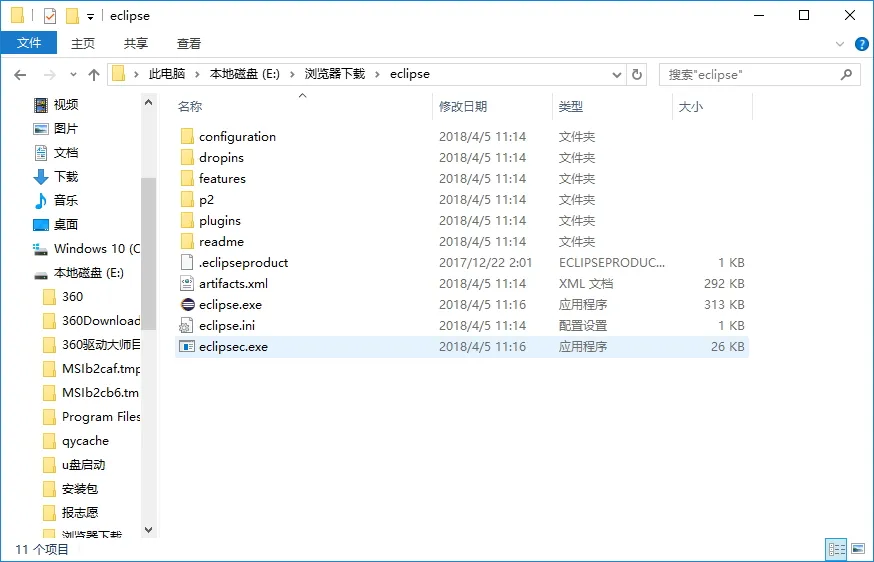
Task: Go up one folder level
Action: 94,74
